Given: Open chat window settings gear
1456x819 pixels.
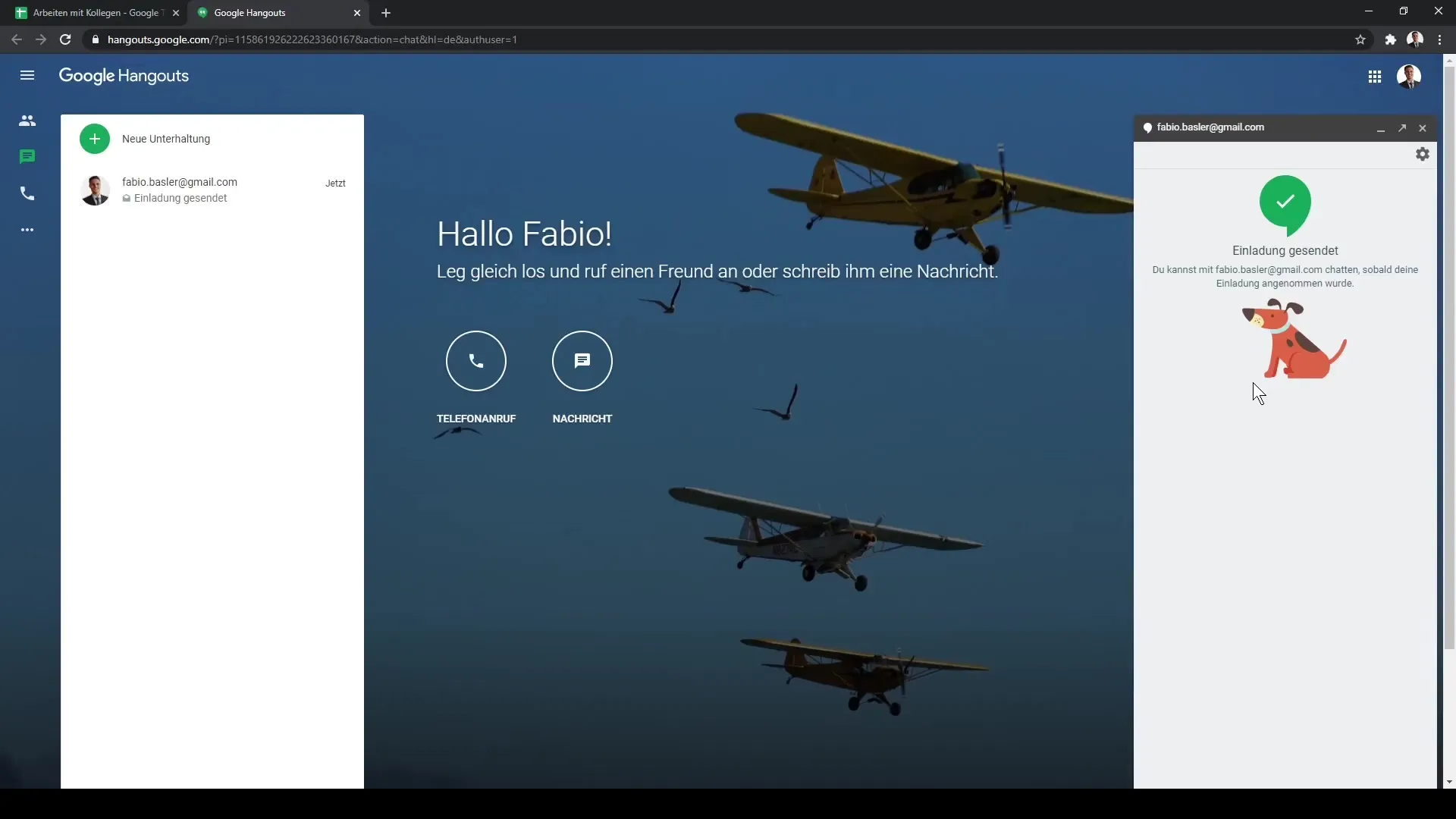Looking at the screenshot, I should click(1423, 155).
